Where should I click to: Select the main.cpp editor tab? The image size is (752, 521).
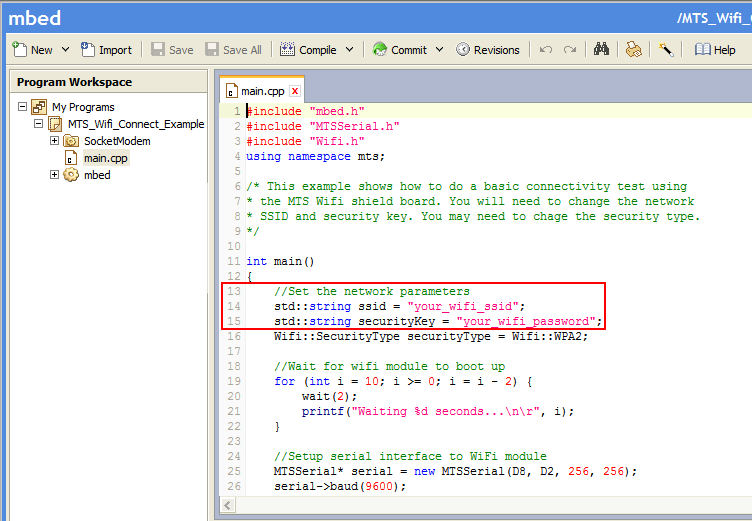click(261, 91)
